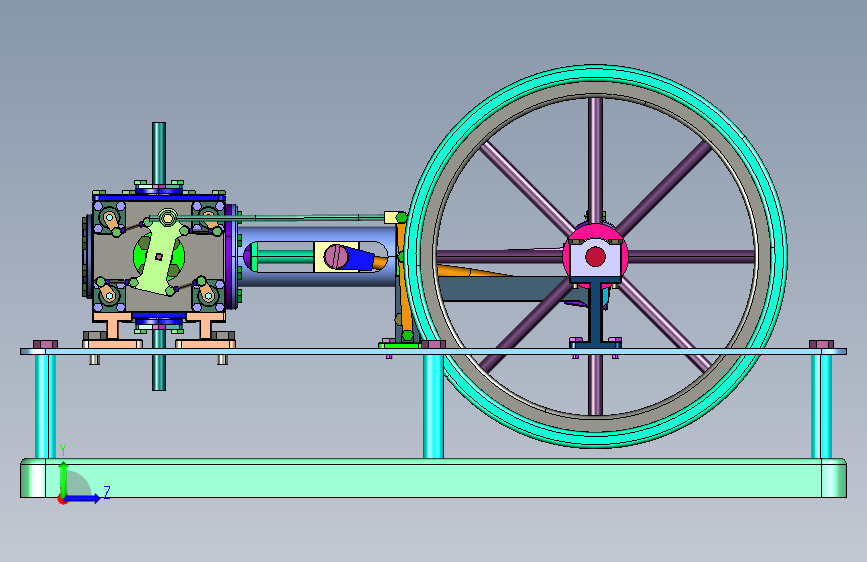867x562 pixels.
Task: Select the top vertical spoke of the flywheel
Action: 596,160
